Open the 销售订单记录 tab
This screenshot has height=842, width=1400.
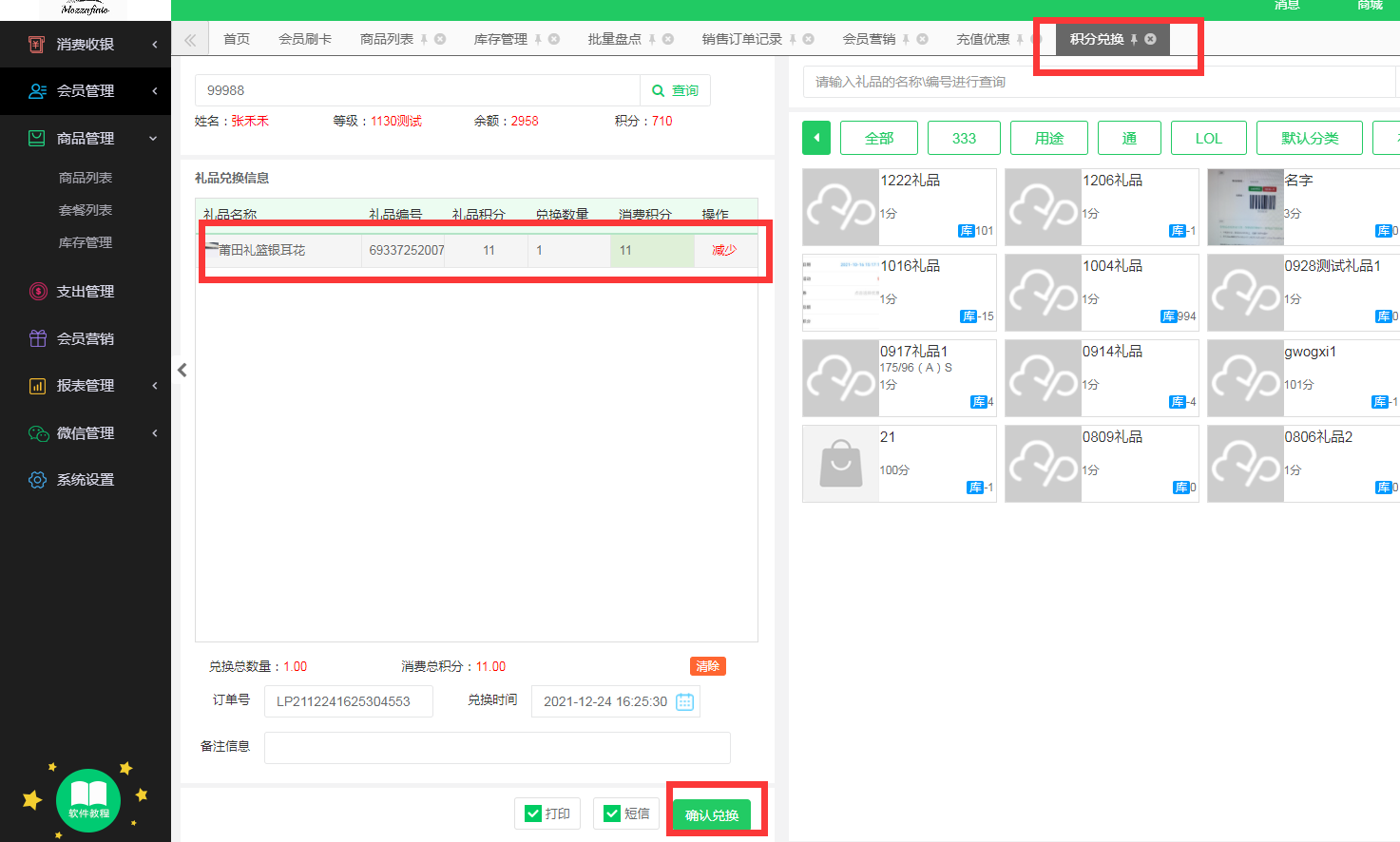click(741, 39)
